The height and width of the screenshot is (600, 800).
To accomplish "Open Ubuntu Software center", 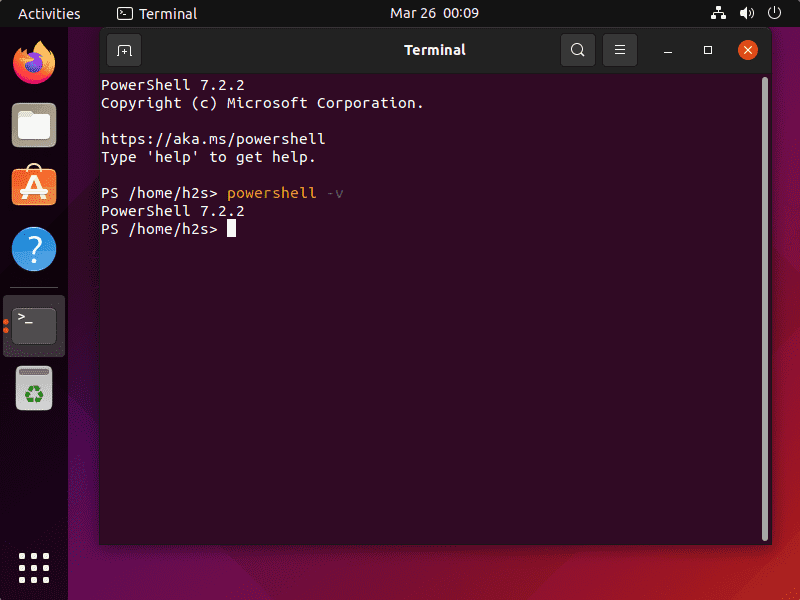I will coord(33,187).
